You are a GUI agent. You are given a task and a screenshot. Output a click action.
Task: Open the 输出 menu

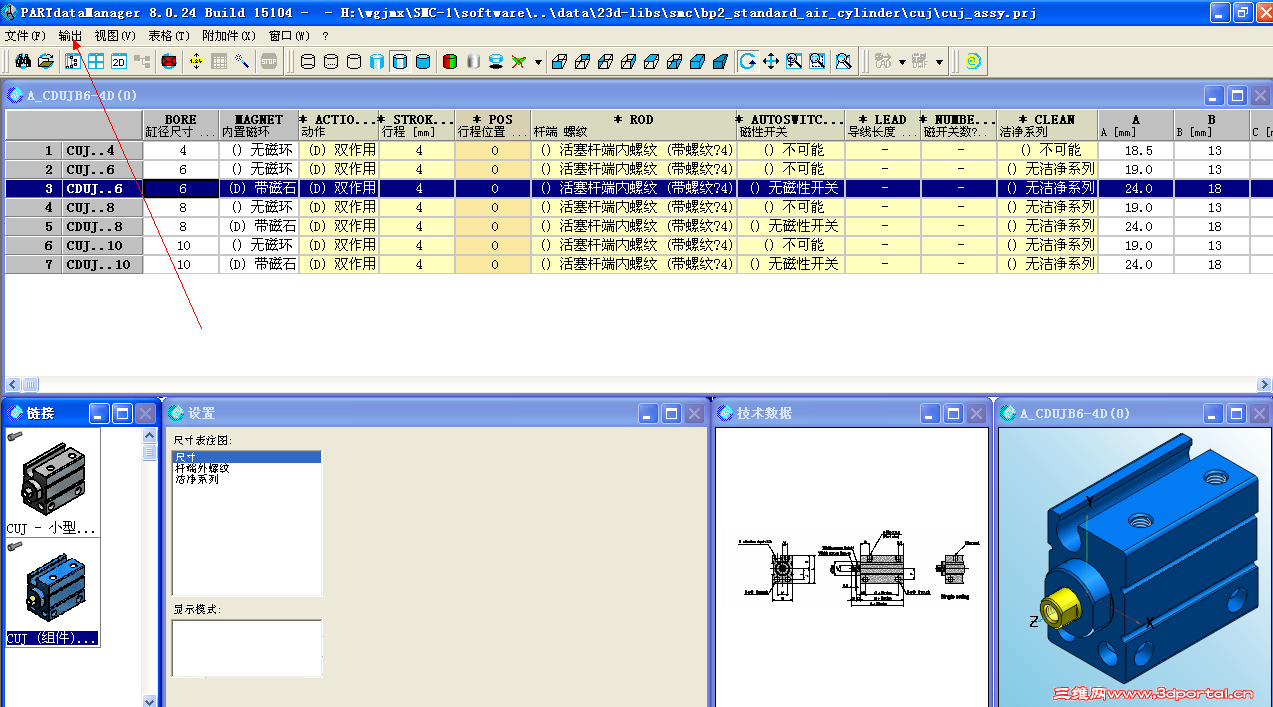coord(68,35)
